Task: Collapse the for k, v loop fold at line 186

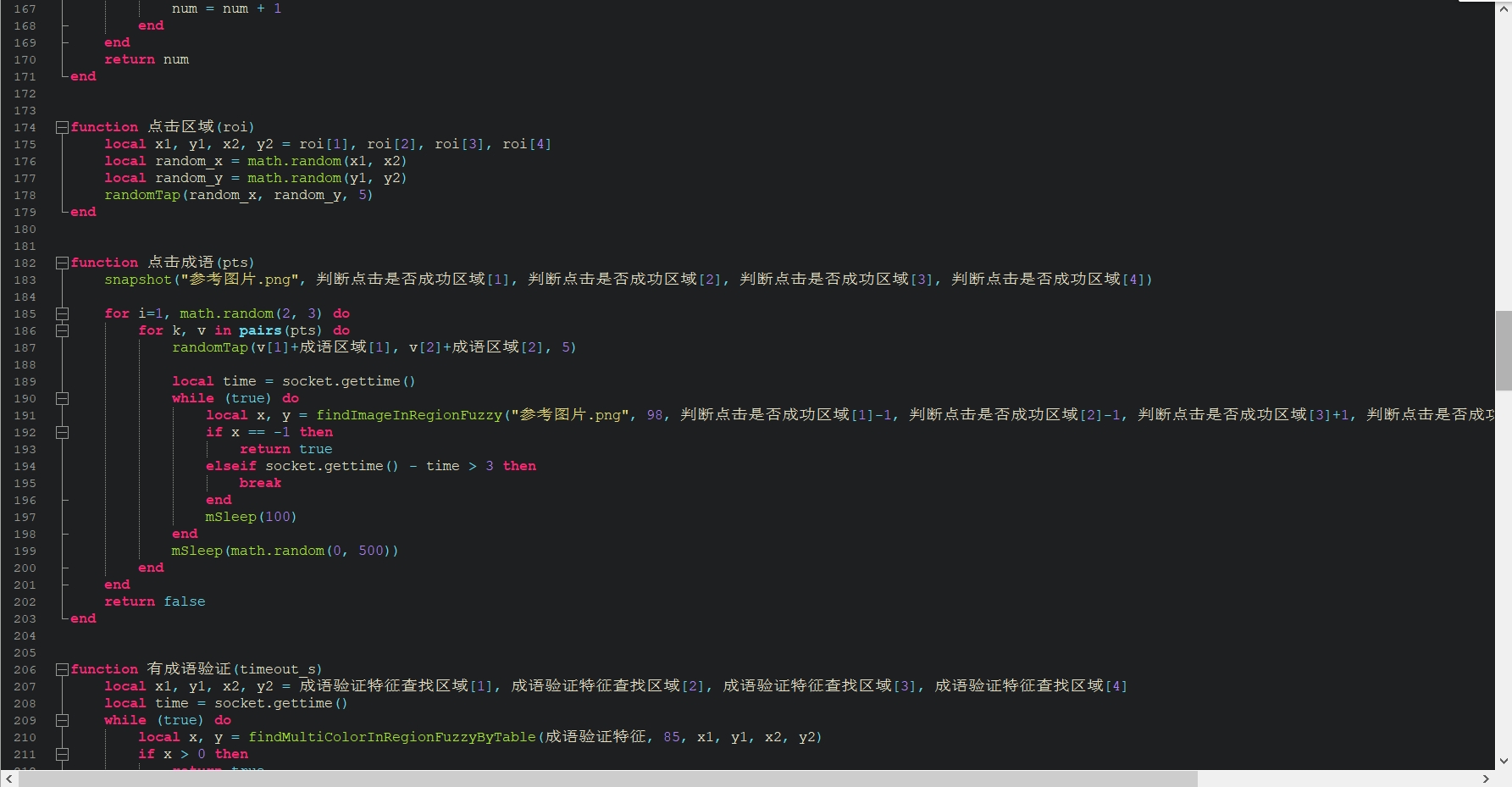Action: [x=62, y=330]
